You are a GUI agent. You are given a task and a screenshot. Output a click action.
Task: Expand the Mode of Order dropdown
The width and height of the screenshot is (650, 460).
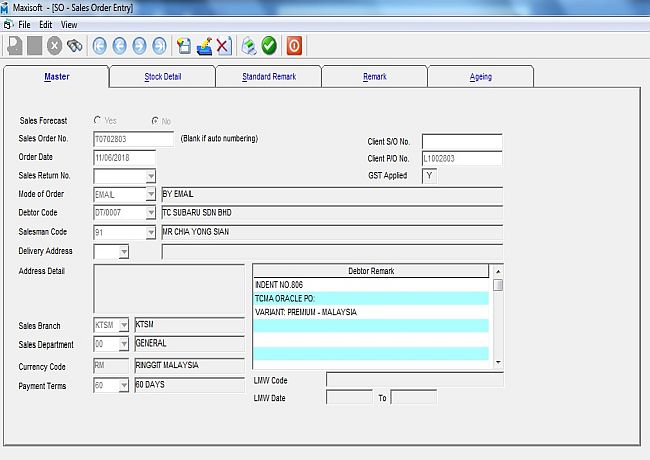[151, 194]
